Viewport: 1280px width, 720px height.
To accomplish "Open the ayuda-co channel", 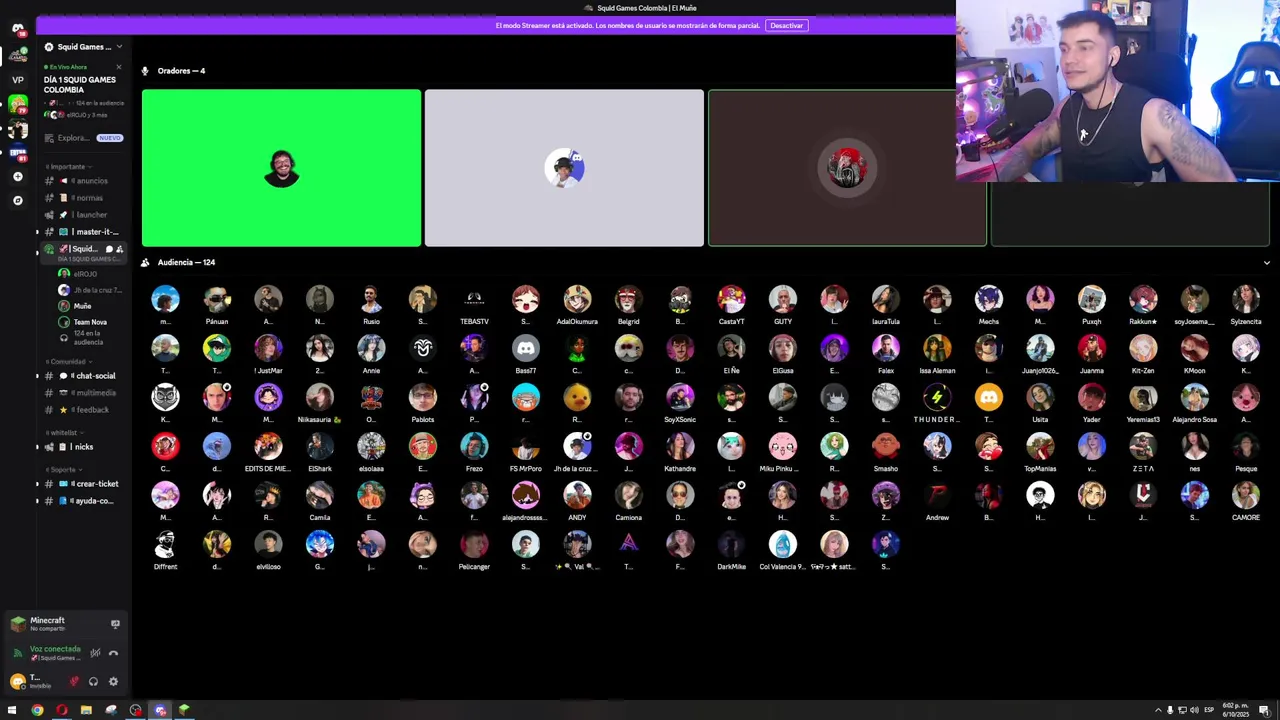I will [83, 501].
